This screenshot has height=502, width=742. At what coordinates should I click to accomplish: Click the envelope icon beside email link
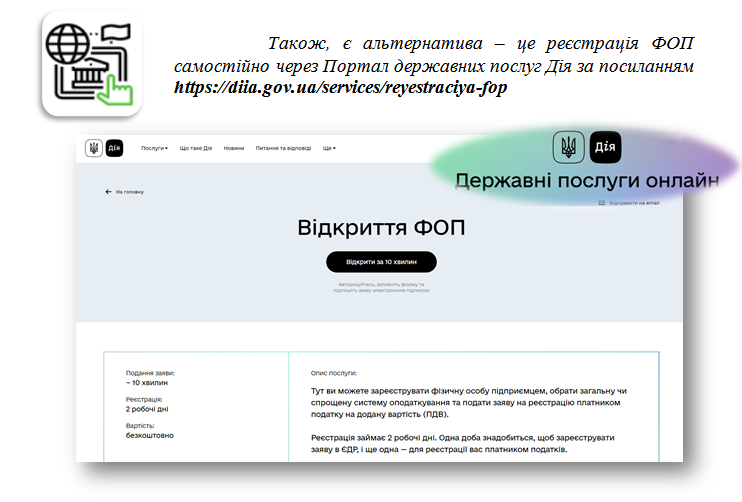(x=601, y=203)
